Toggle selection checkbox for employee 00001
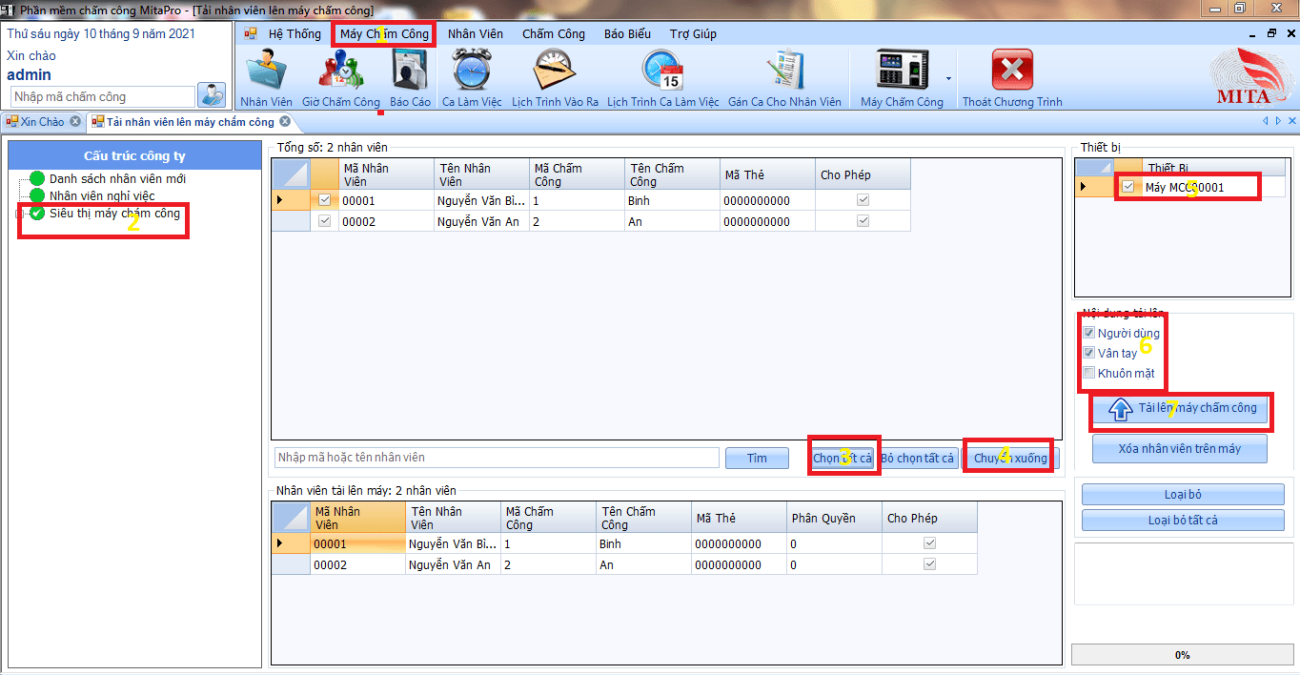Image resolution: width=1300 pixels, height=675 pixels. click(324, 200)
